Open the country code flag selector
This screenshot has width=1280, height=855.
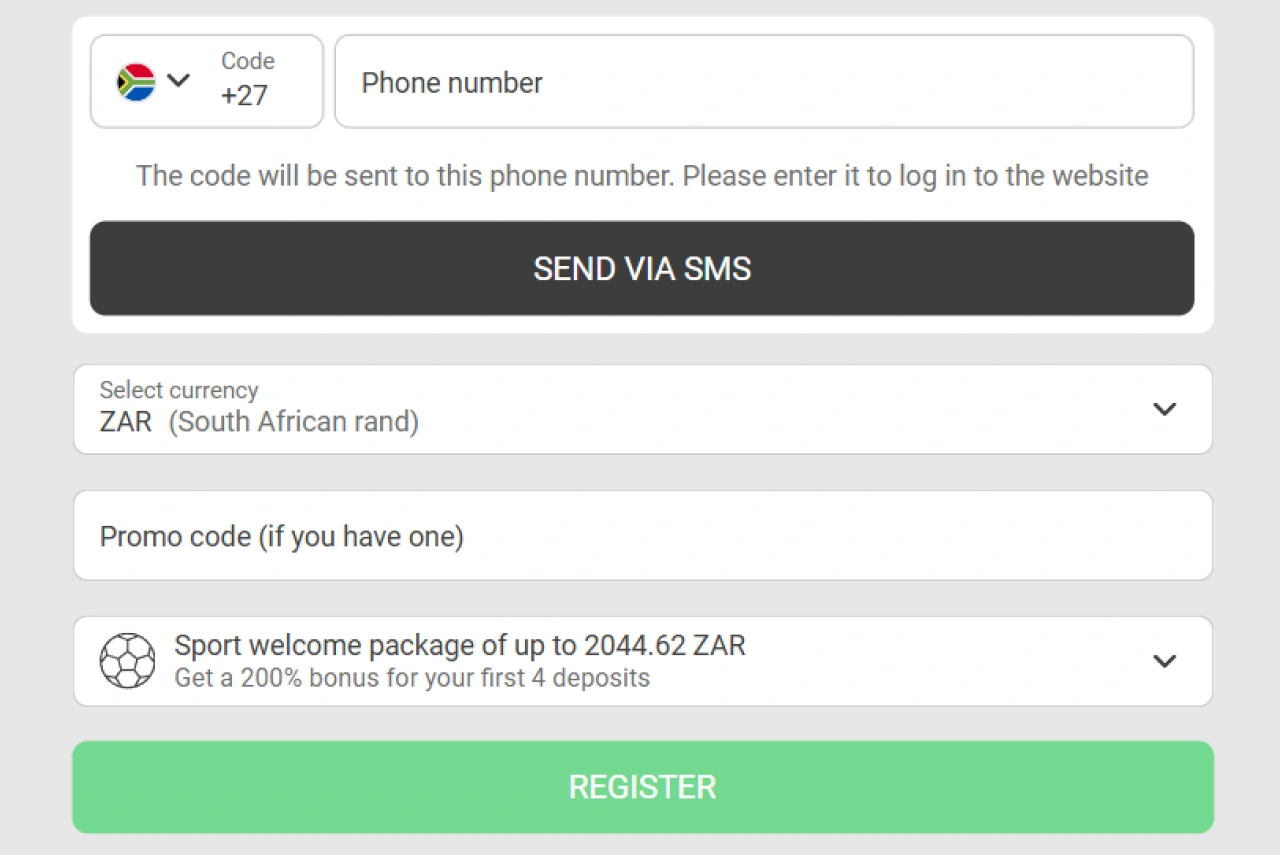[x=134, y=81]
